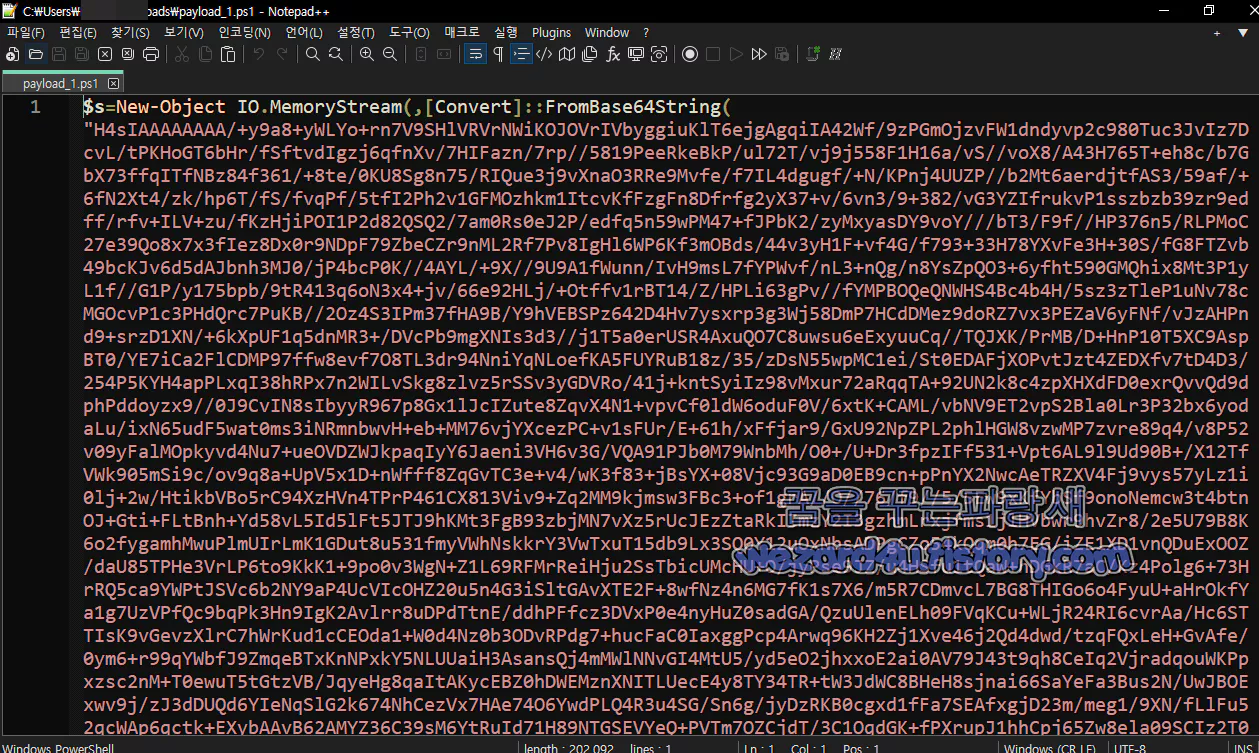Click the Close All toolbar icon
1259x753 pixels.
coord(128,54)
